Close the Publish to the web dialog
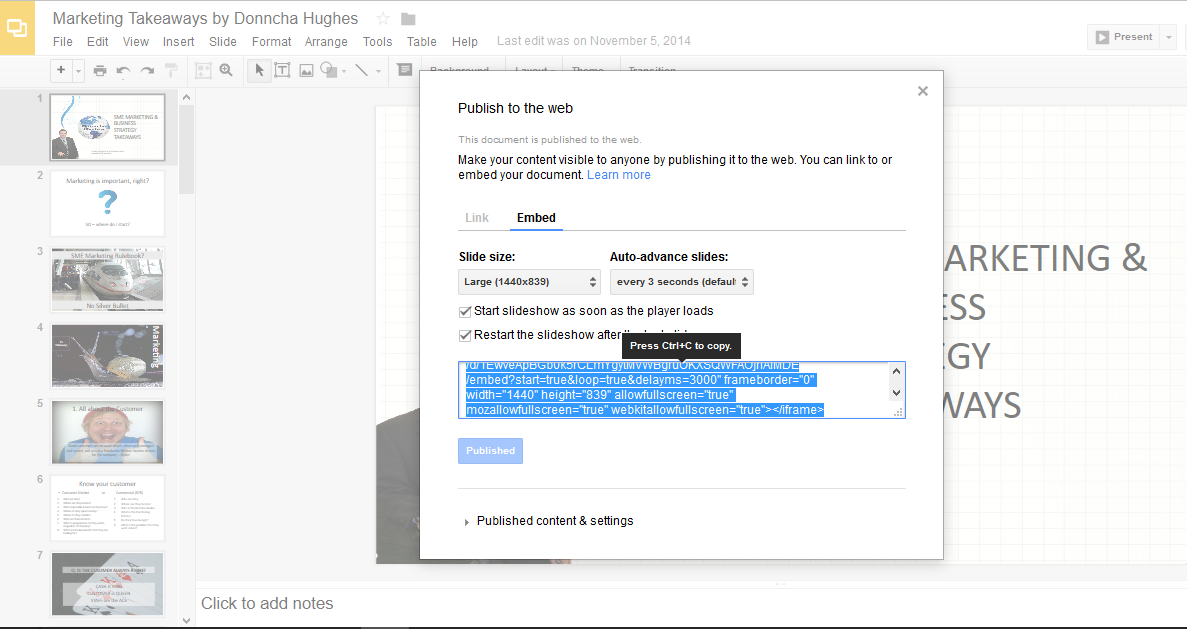The image size is (1187, 629). point(922,91)
